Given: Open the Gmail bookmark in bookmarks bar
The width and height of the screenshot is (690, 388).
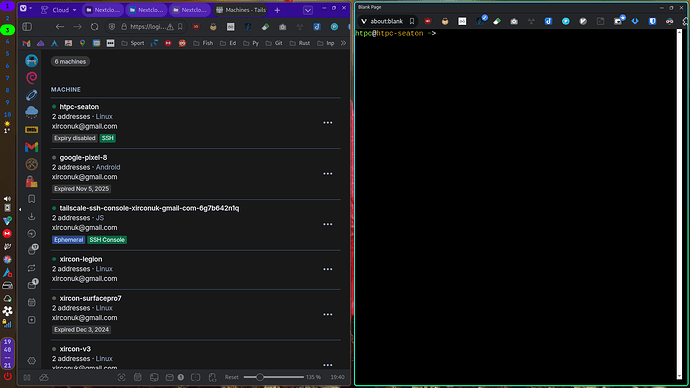Looking at the screenshot, I should click(x=26, y=43).
